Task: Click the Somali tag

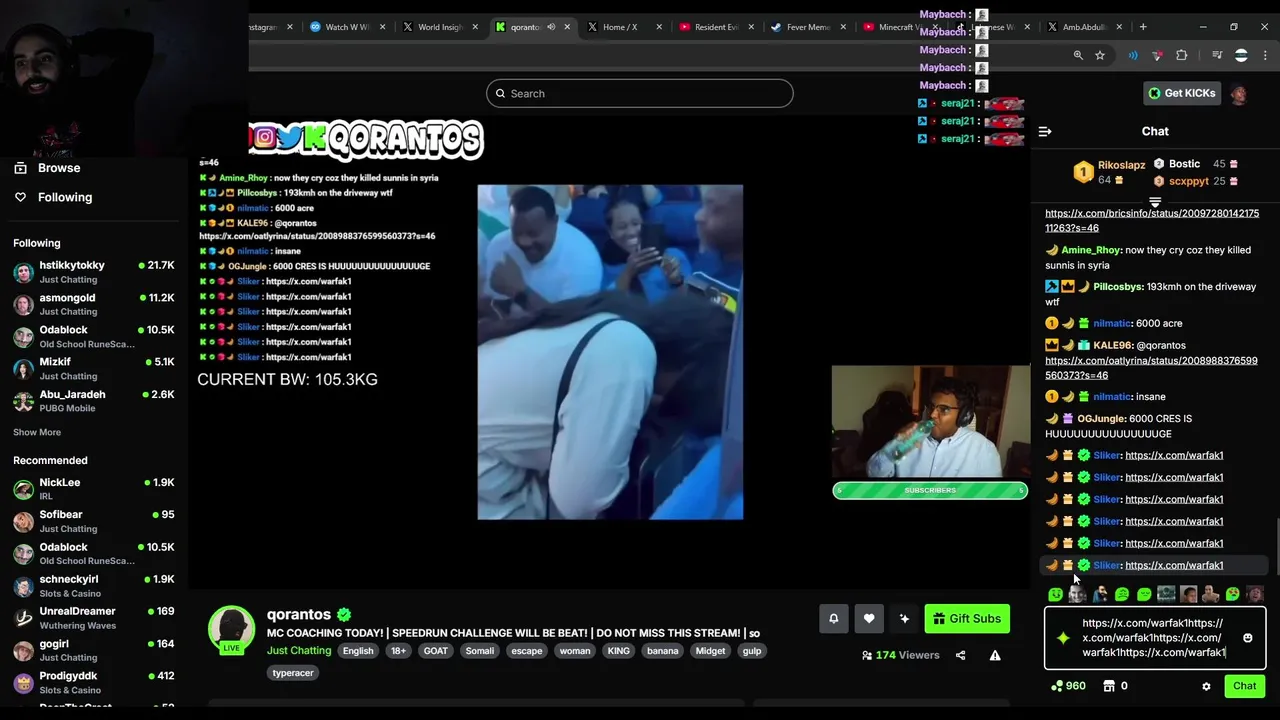Action: (480, 651)
